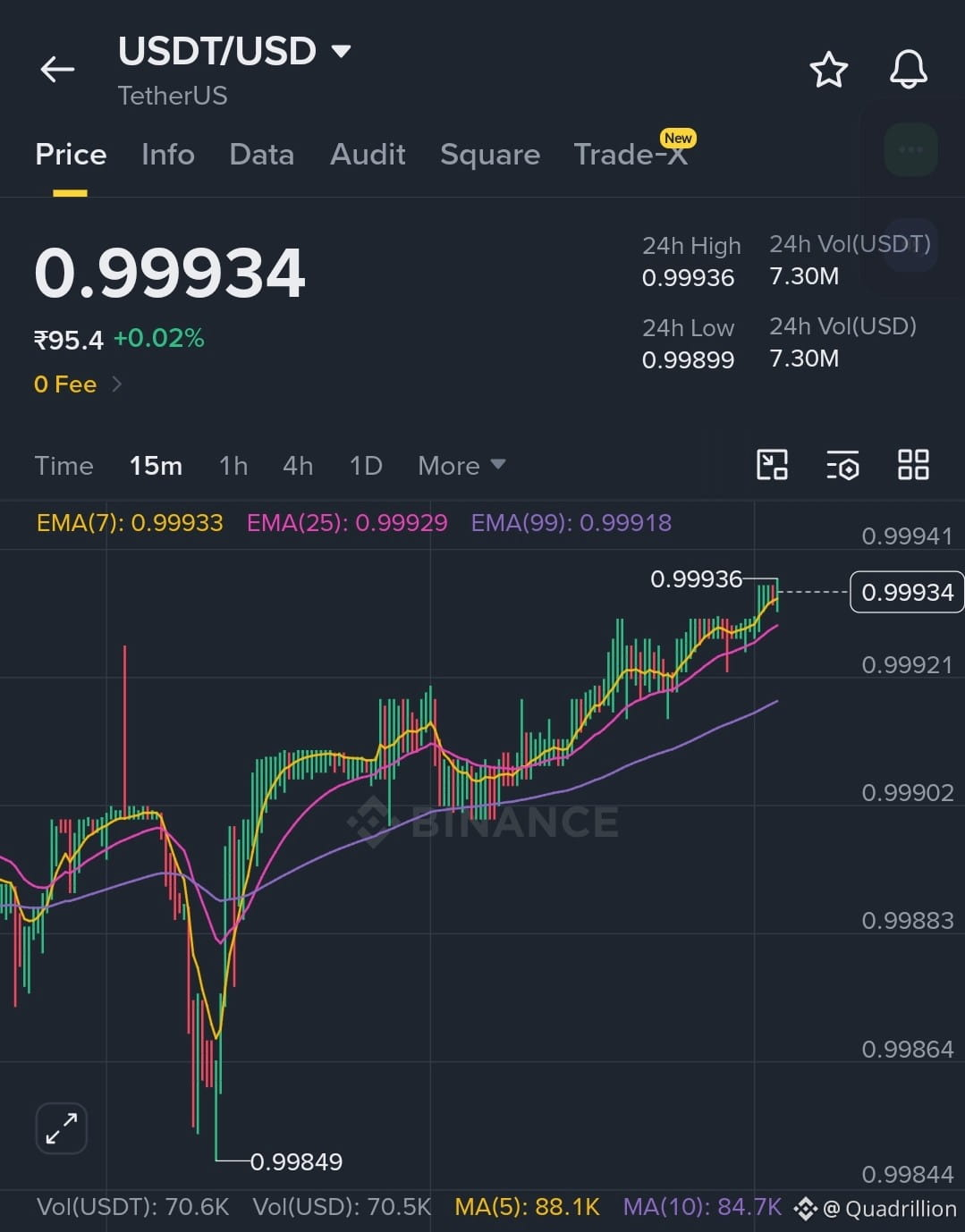This screenshot has width=965, height=1232.
Task: Tap the MA(5): 88.1K volume label
Action: [x=527, y=1207]
